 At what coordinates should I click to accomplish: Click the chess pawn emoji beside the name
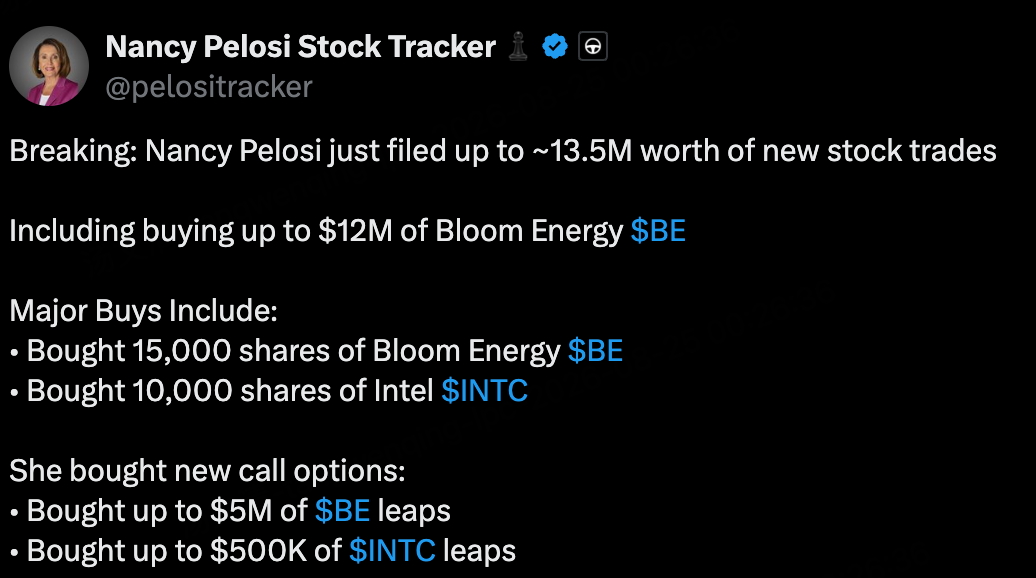[x=519, y=46]
